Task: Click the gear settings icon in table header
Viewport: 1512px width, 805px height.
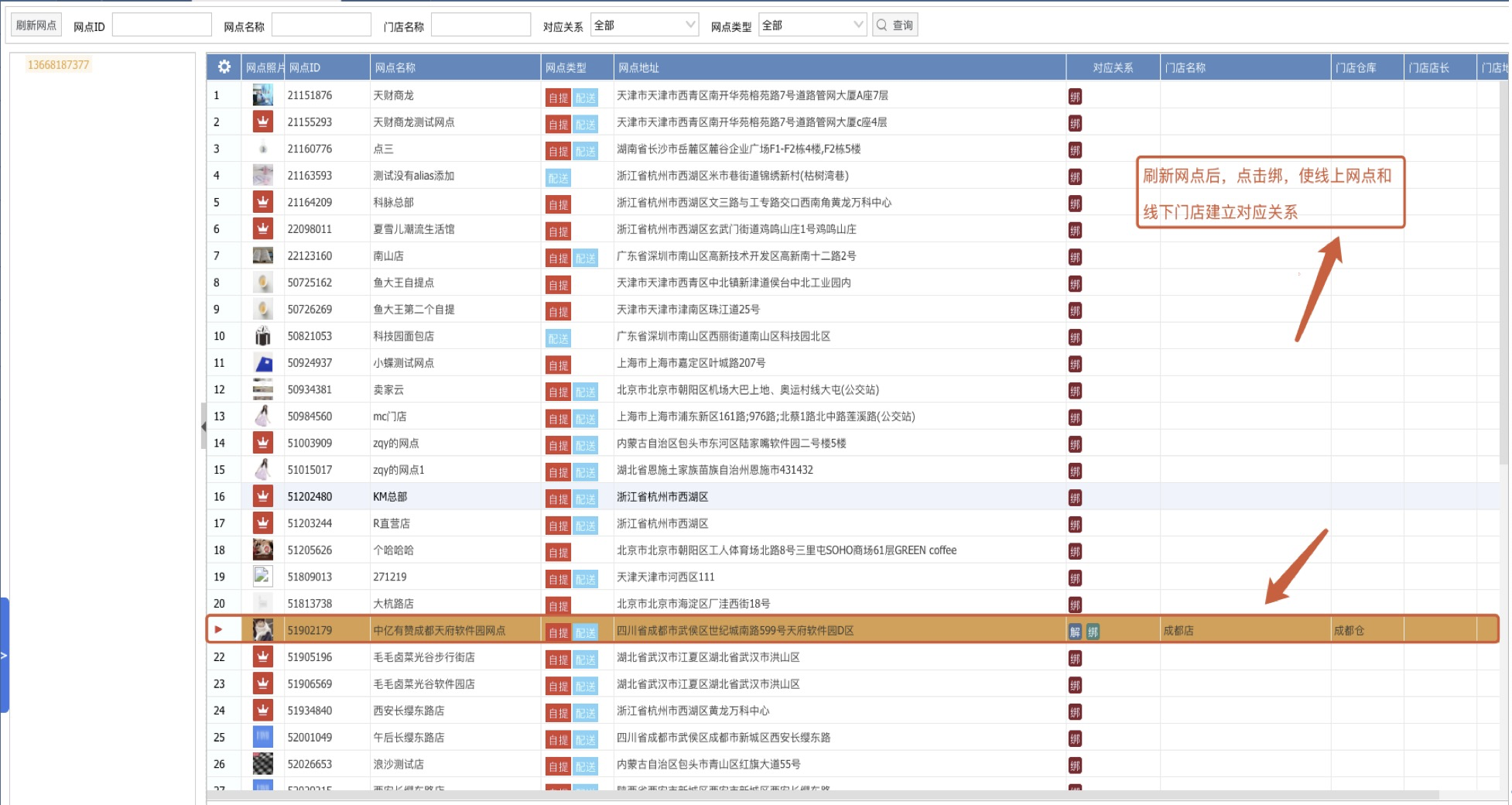Action: [x=224, y=67]
